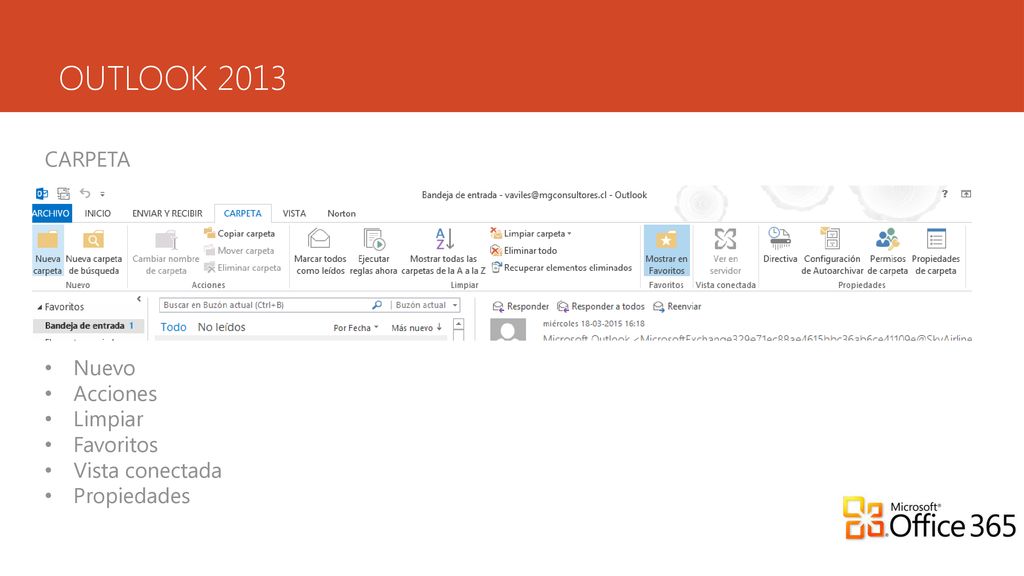The image size is (1024, 576).
Task: Show Todo messages filter
Action: click(174, 327)
